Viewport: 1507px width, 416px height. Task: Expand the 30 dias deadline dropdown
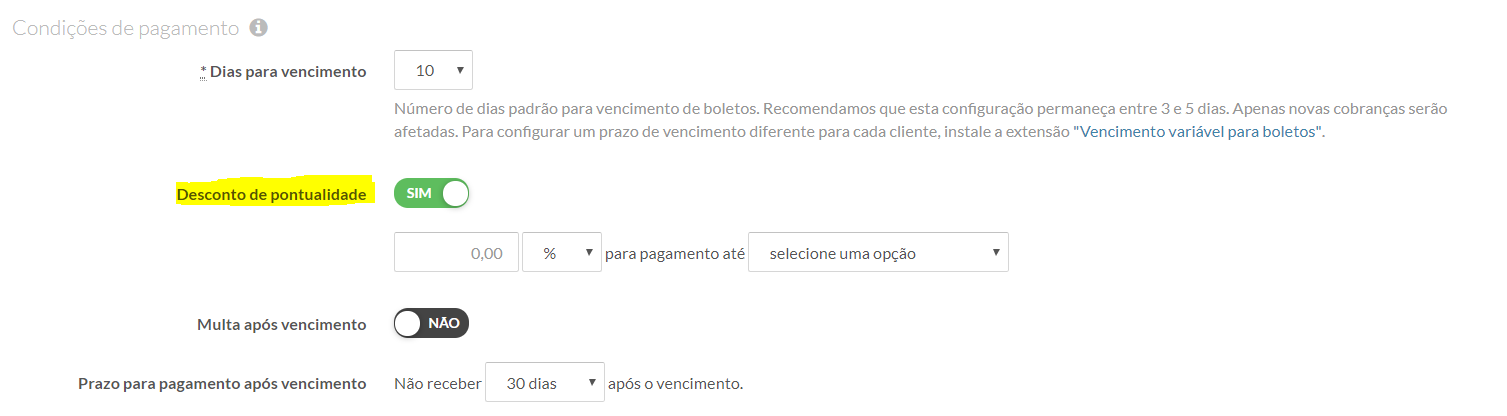click(544, 383)
